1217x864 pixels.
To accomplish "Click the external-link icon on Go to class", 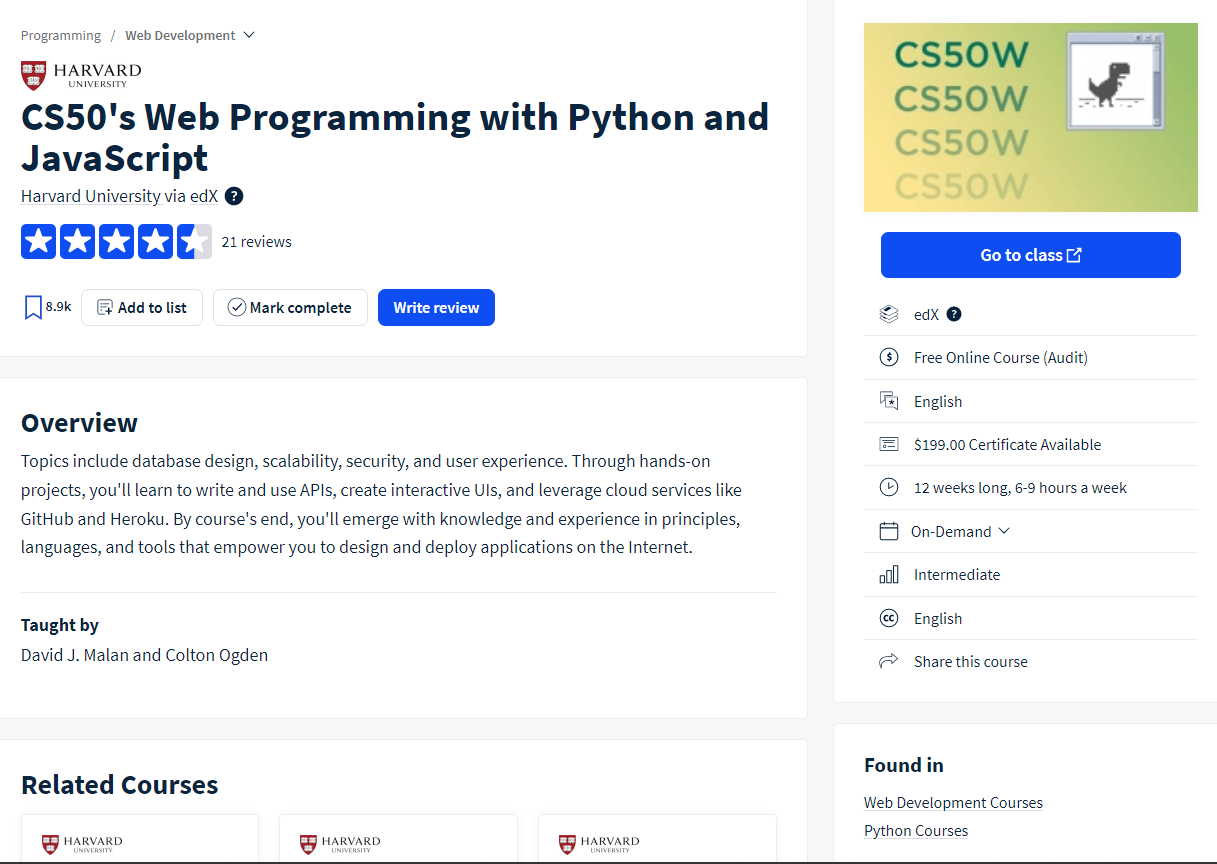I will click(x=1074, y=255).
